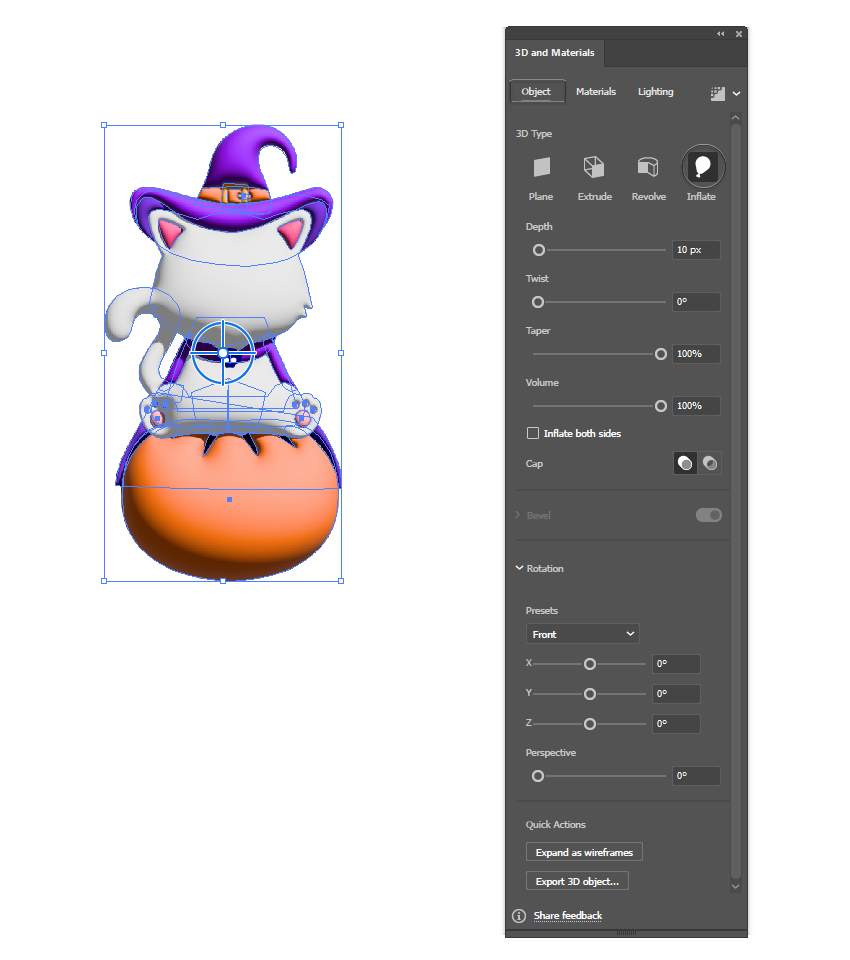Click the Taper slider handle
850x960 pixels.
coord(661,353)
